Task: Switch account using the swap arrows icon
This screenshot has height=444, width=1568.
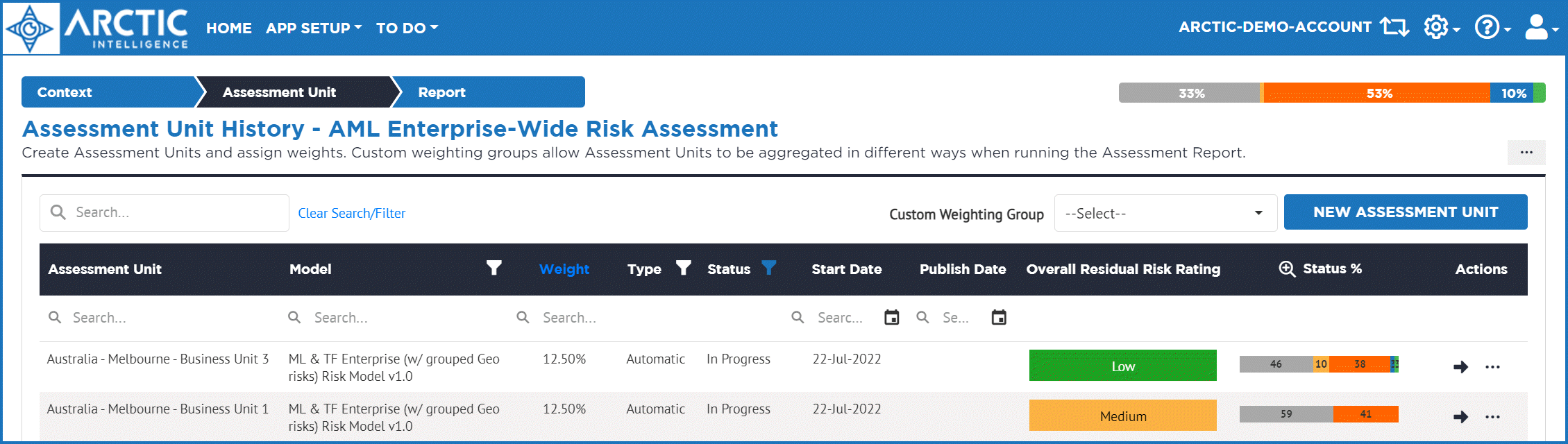Action: coord(1394,27)
